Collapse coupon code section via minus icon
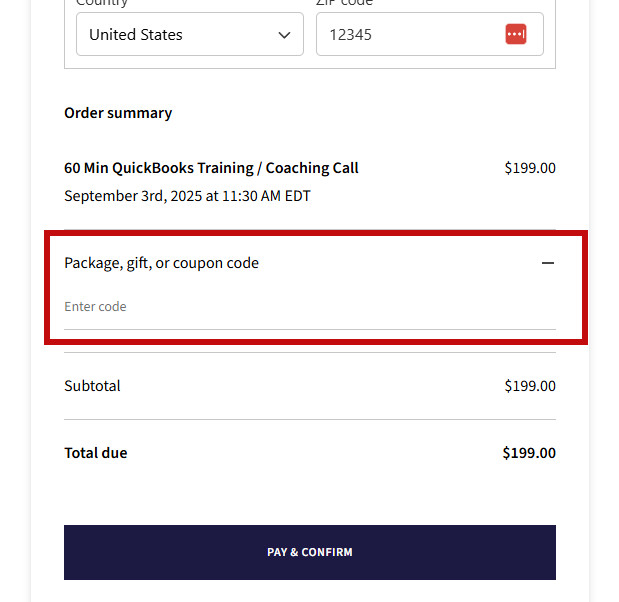Image resolution: width=619 pixels, height=602 pixels. pyautogui.click(x=547, y=263)
